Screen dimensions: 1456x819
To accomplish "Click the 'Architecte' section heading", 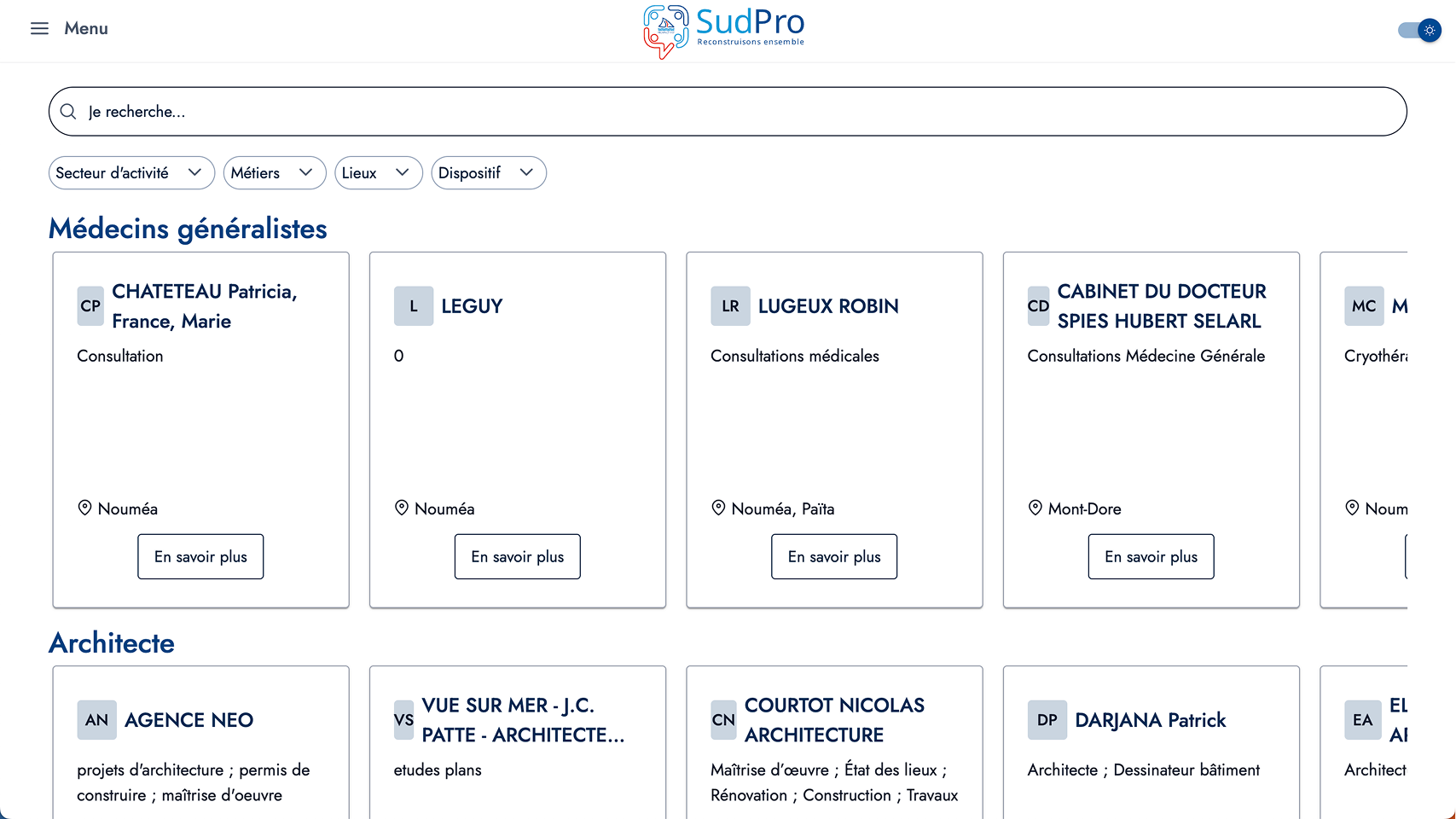I will tap(112, 643).
